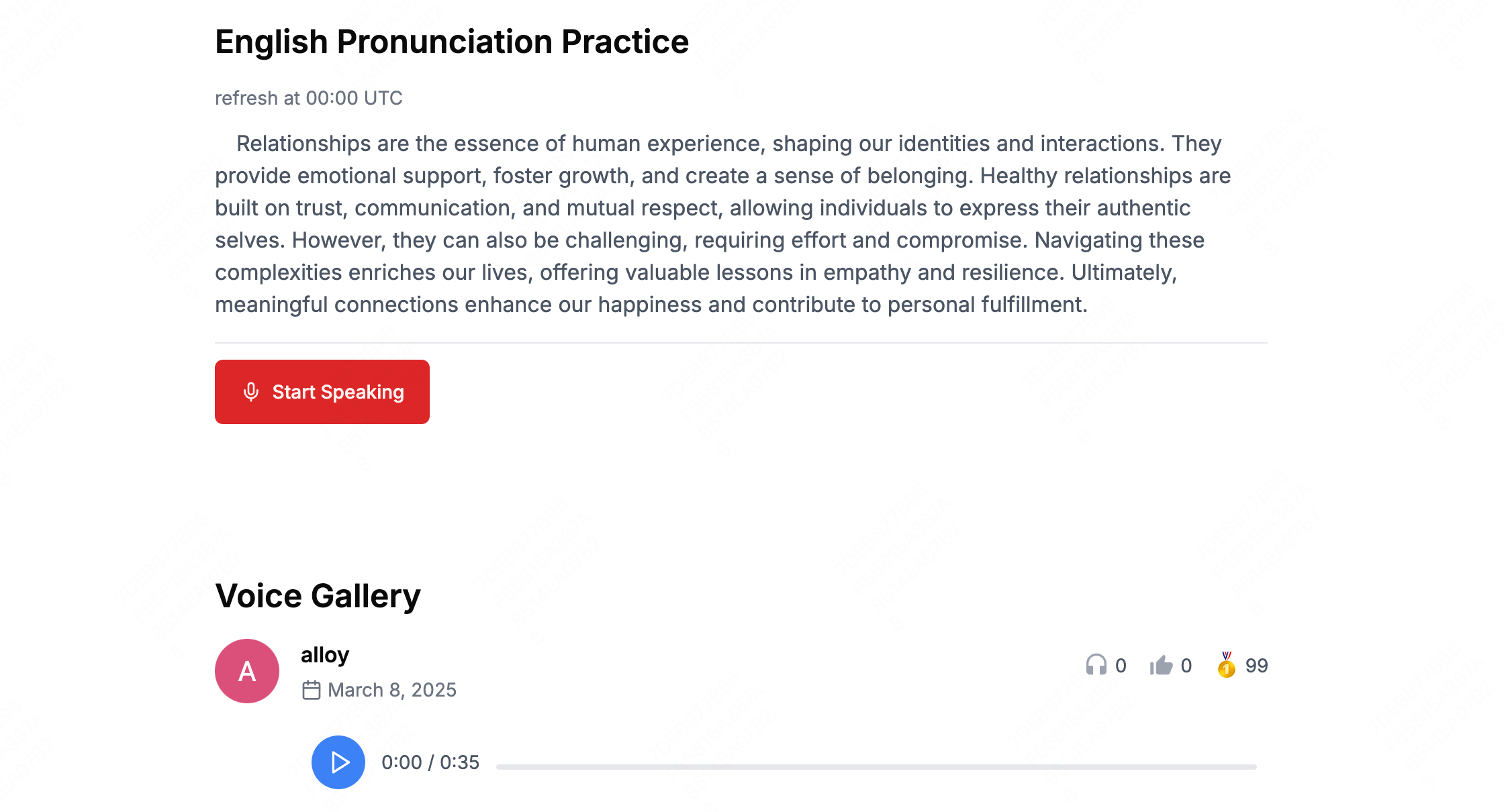
Task: Click the playback progress bar to seek
Action: point(873,762)
